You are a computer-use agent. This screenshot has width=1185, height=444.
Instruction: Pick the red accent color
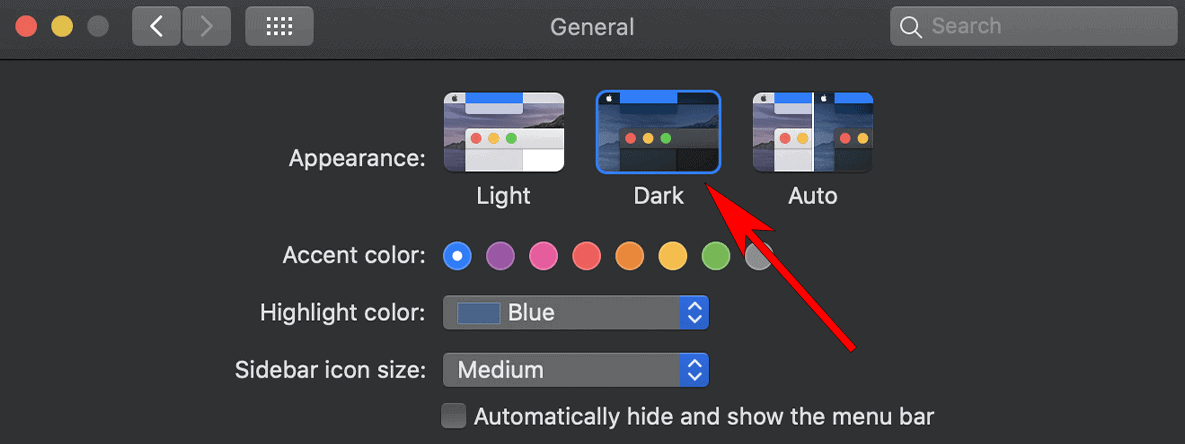pos(586,256)
